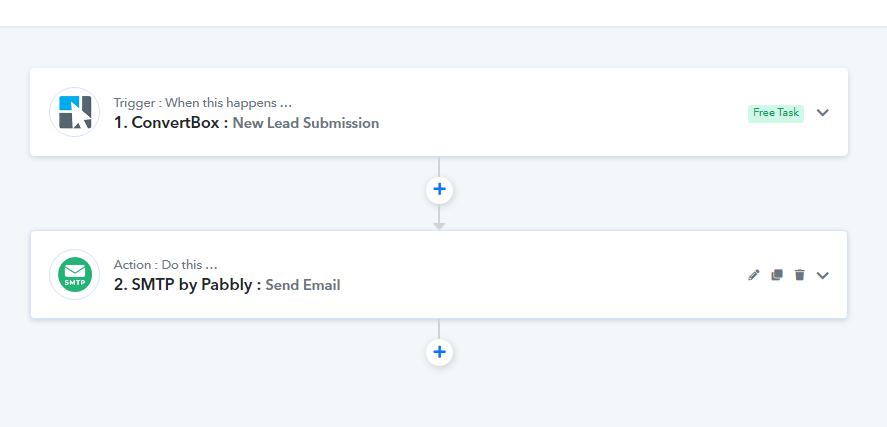Duplicate the SMTP by Pabbly action step
The width and height of the screenshot is (887, 427).
pyautogui.click(x=777, y=275)
